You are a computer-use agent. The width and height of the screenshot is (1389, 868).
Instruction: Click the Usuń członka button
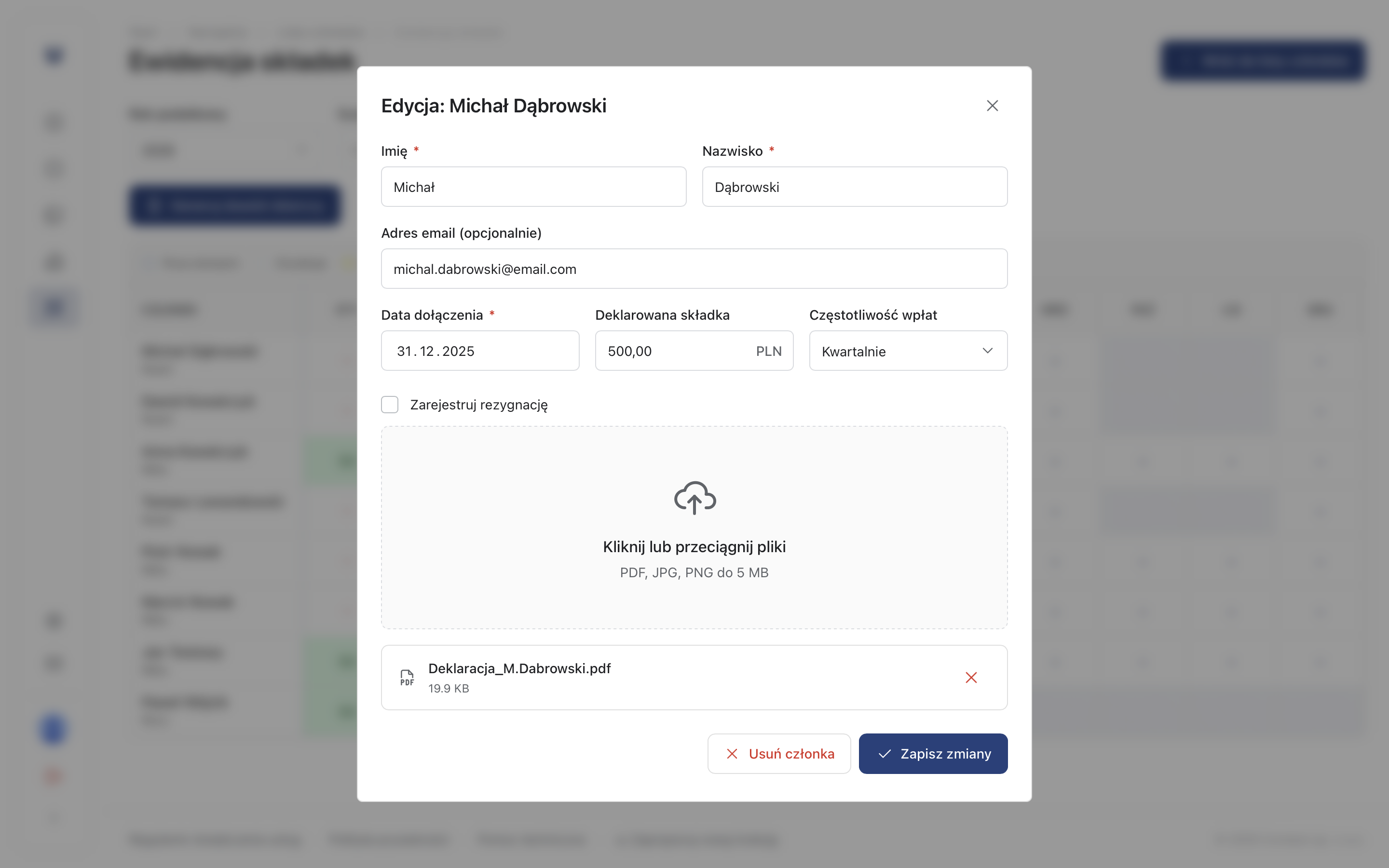click(x=778, y=754)
